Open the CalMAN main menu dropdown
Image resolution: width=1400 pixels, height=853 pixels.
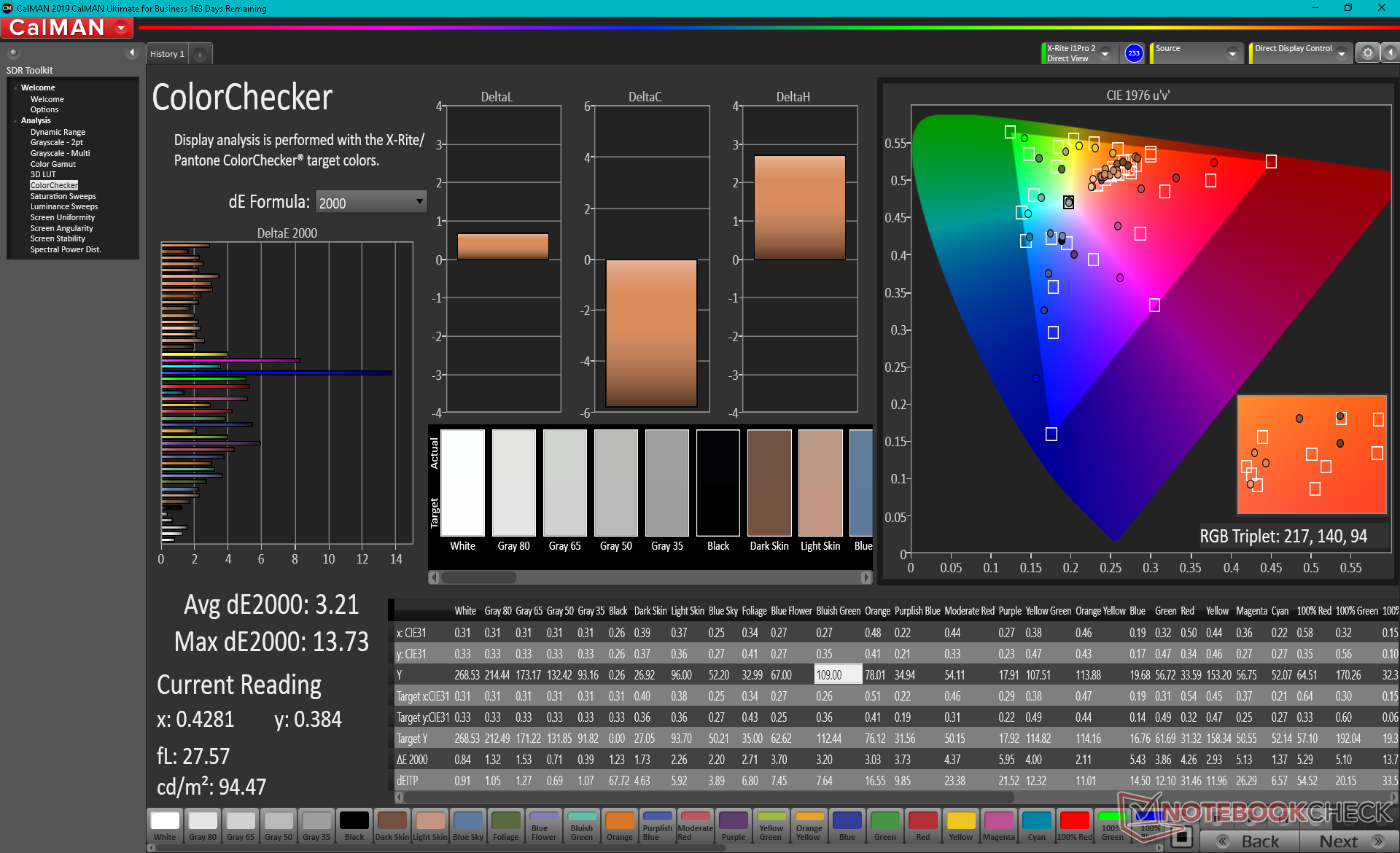[121, 28]
